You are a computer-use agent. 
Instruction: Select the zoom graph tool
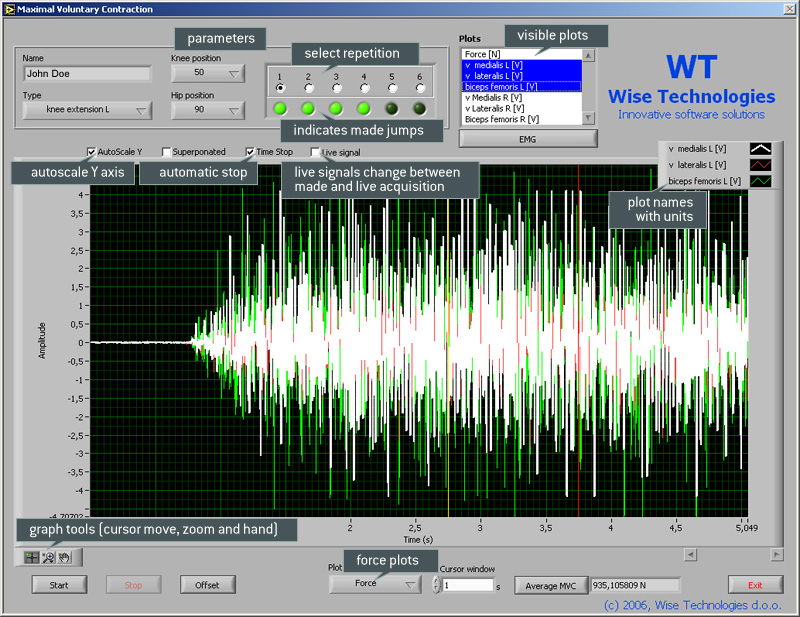click(x=48, y=557)
